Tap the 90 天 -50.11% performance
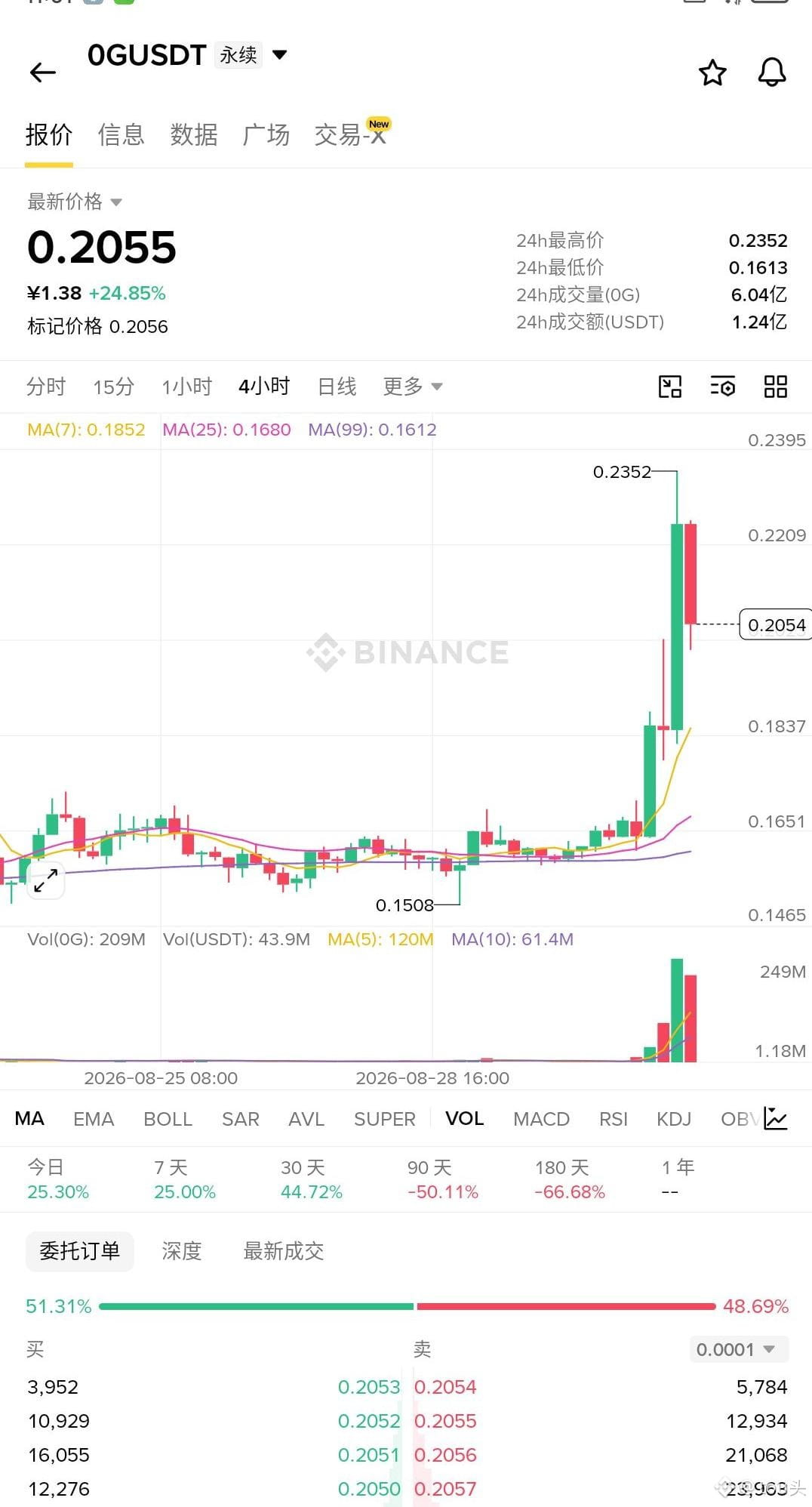Image resolution: width=812 pixels, height=1507 pixels. click(443, 1179)
